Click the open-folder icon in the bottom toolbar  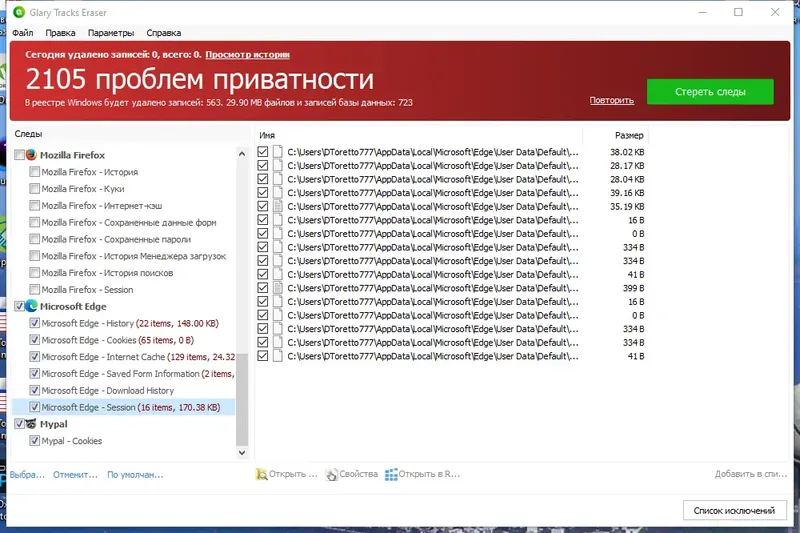pos(261,474)
